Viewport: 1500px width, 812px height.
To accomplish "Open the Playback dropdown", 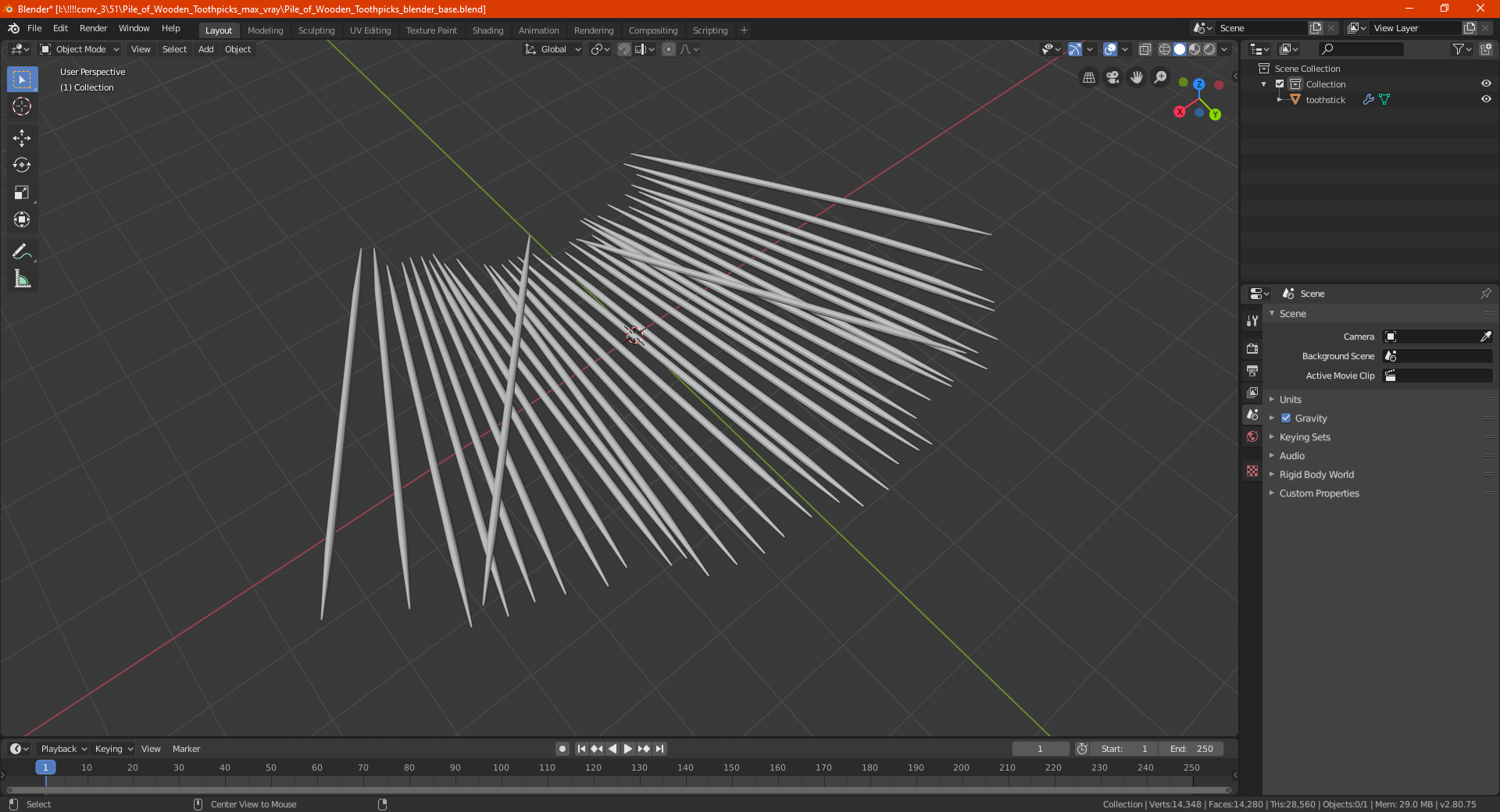I will 64,749.
